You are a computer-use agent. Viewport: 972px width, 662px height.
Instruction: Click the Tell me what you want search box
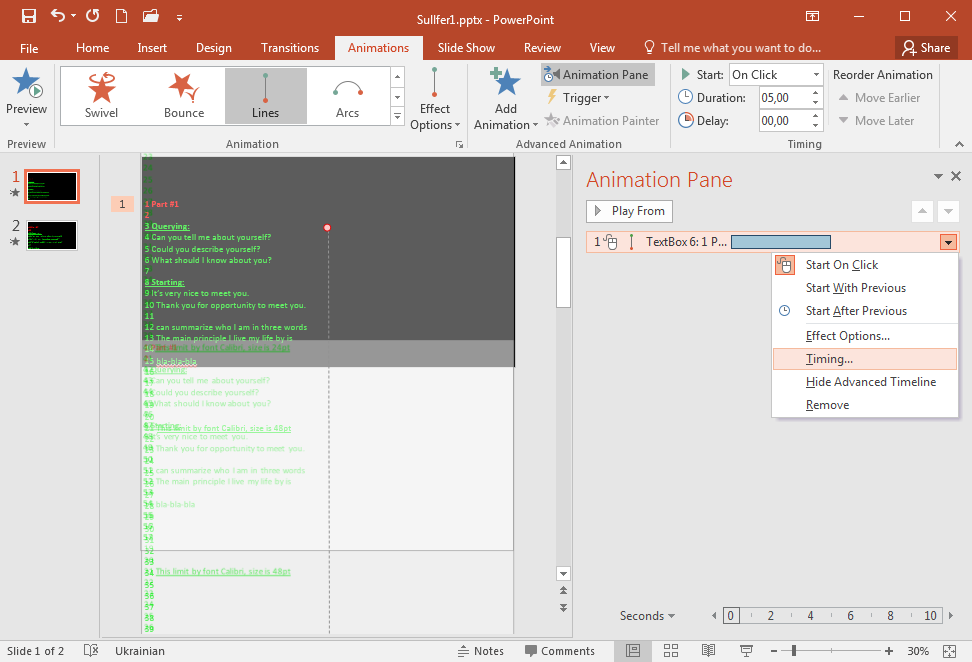coord(733,48)
